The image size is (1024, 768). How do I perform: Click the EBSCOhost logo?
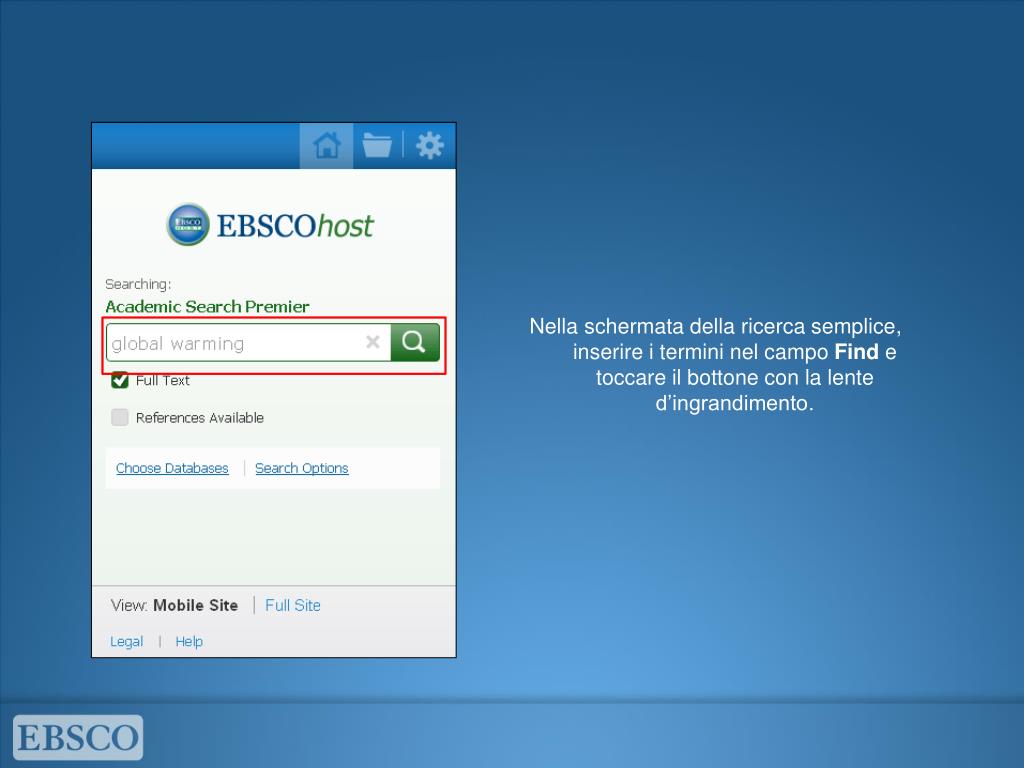click(x=270, y=225)
